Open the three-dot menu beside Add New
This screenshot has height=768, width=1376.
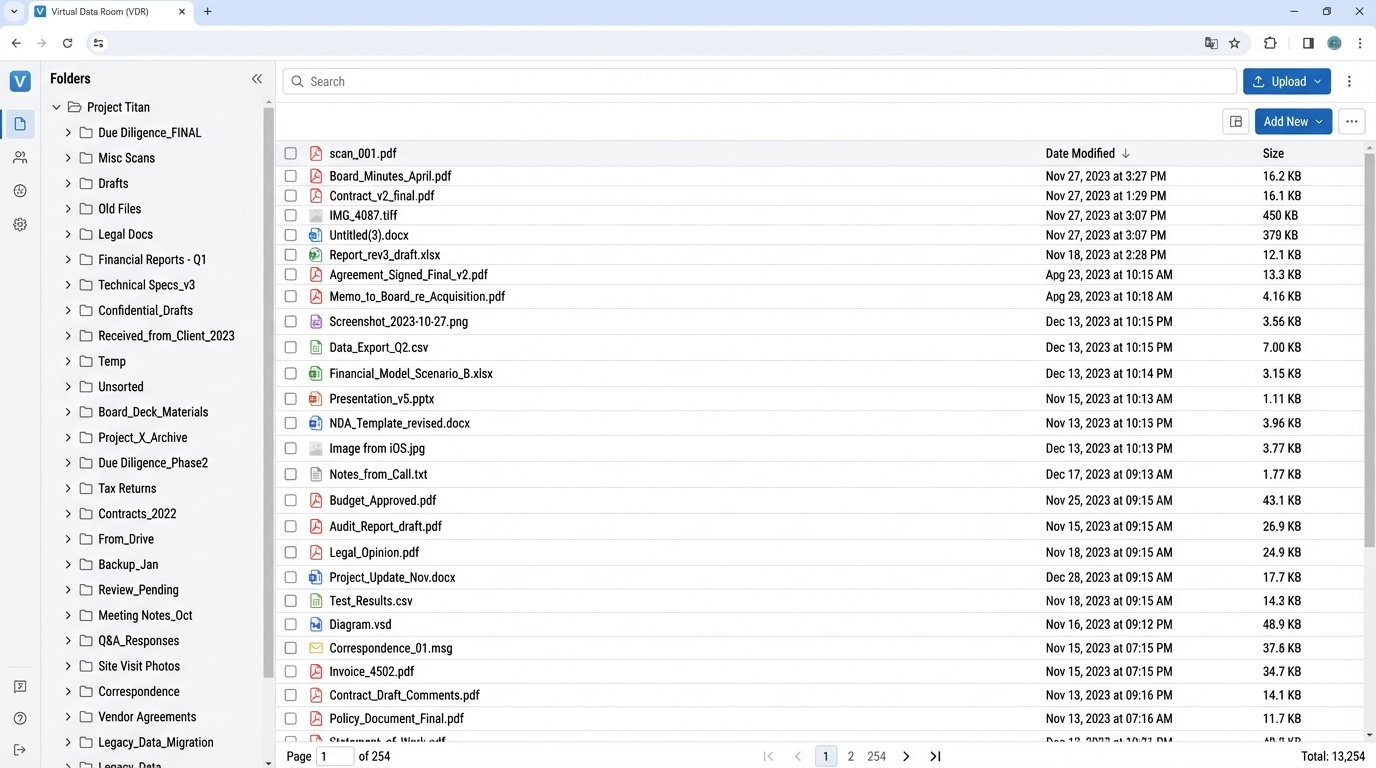coord(1351,121)
